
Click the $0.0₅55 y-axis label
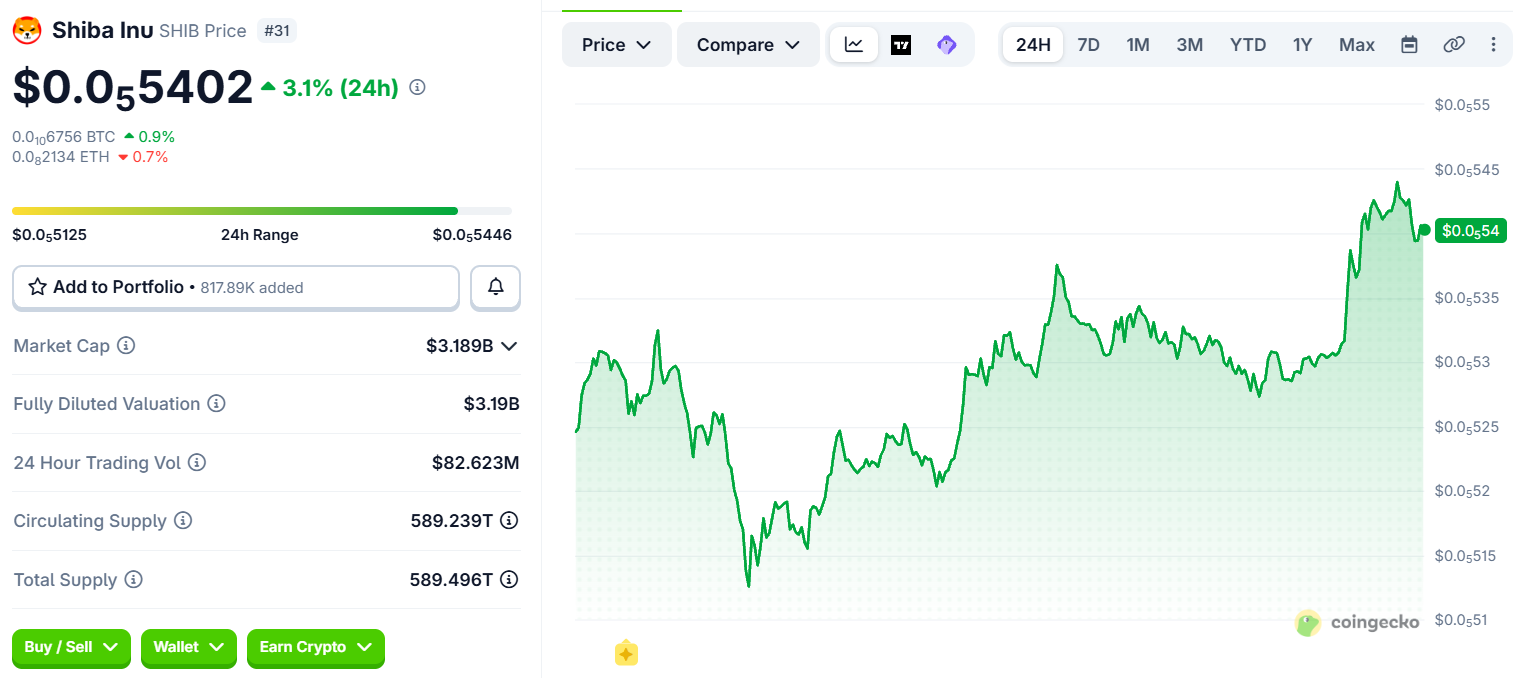coord(1461,105)
